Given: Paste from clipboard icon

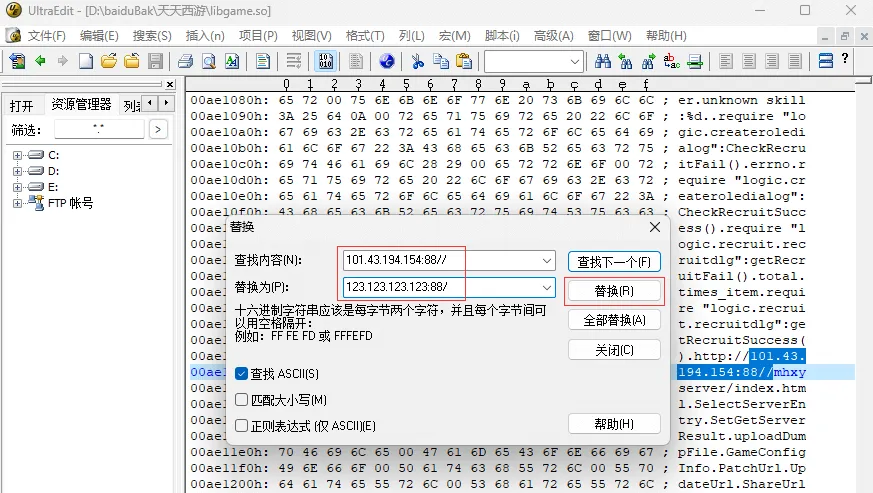Looking at the screenshot, I should [464, 61].
